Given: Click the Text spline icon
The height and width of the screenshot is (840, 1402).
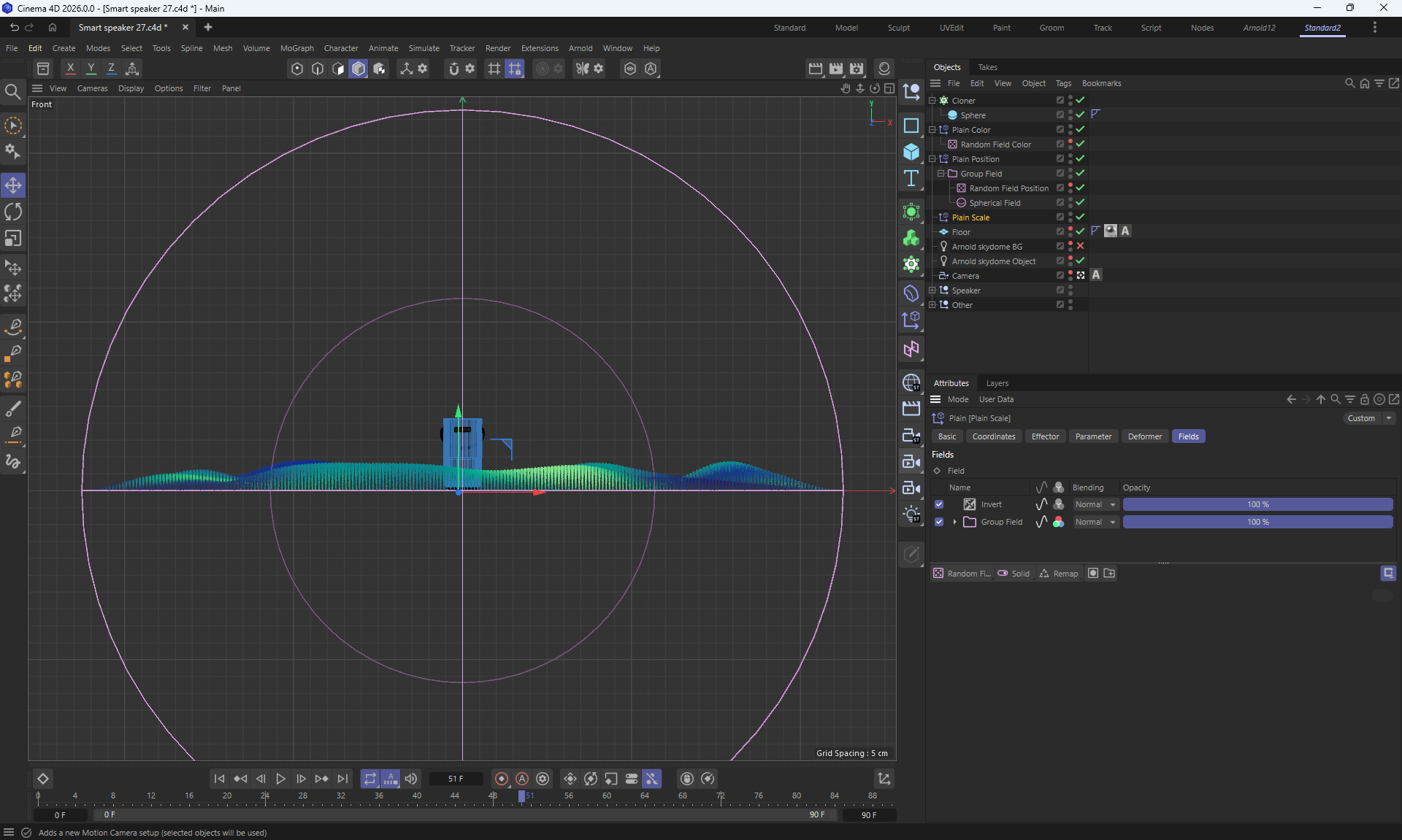Looking at the screenshot, I should click(x=911, y=179).
